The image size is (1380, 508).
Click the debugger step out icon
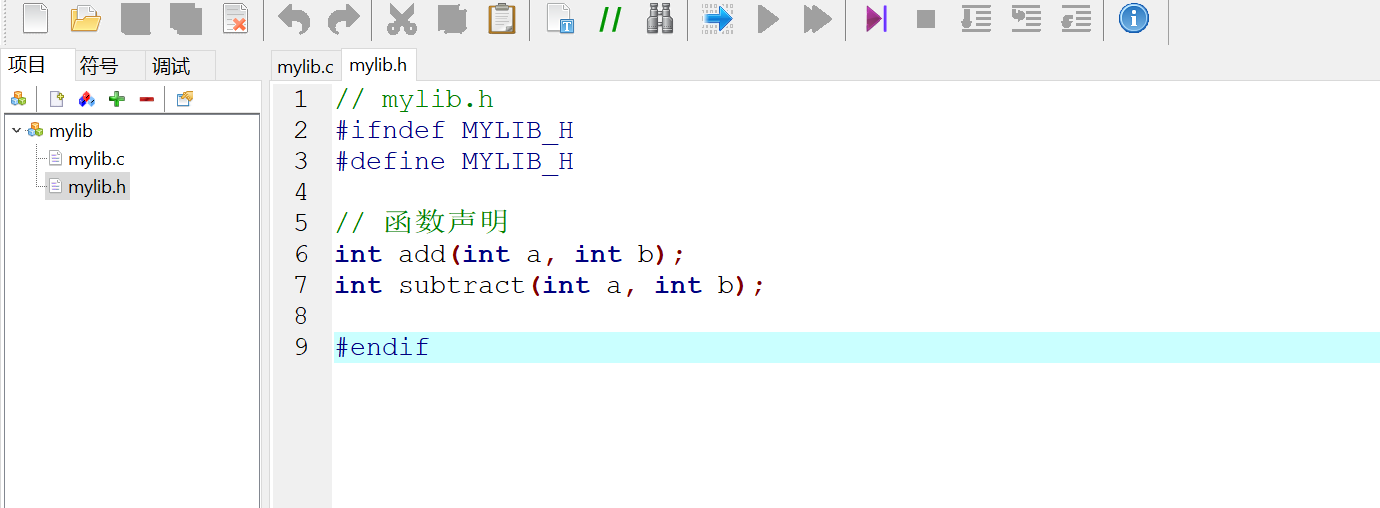pos(1076,18)
